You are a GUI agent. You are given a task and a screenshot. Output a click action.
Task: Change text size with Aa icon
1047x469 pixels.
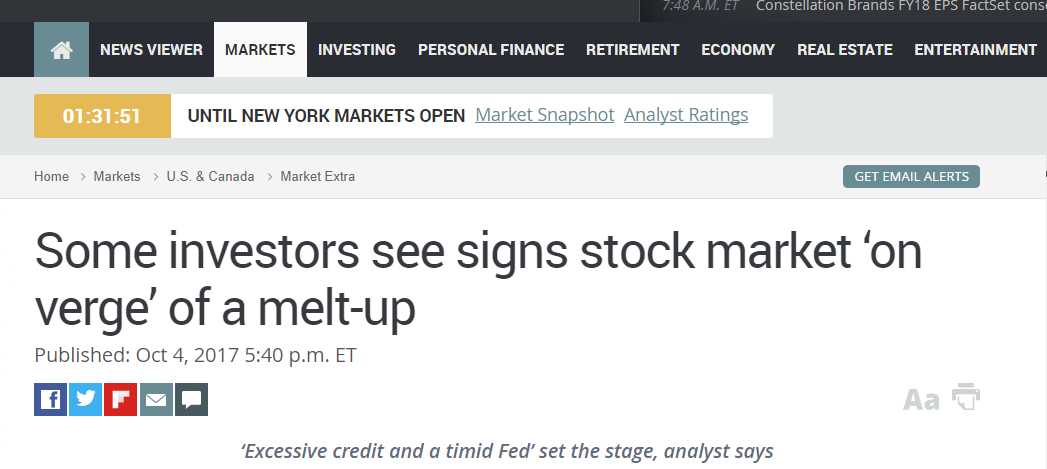(x=921, y=400)
